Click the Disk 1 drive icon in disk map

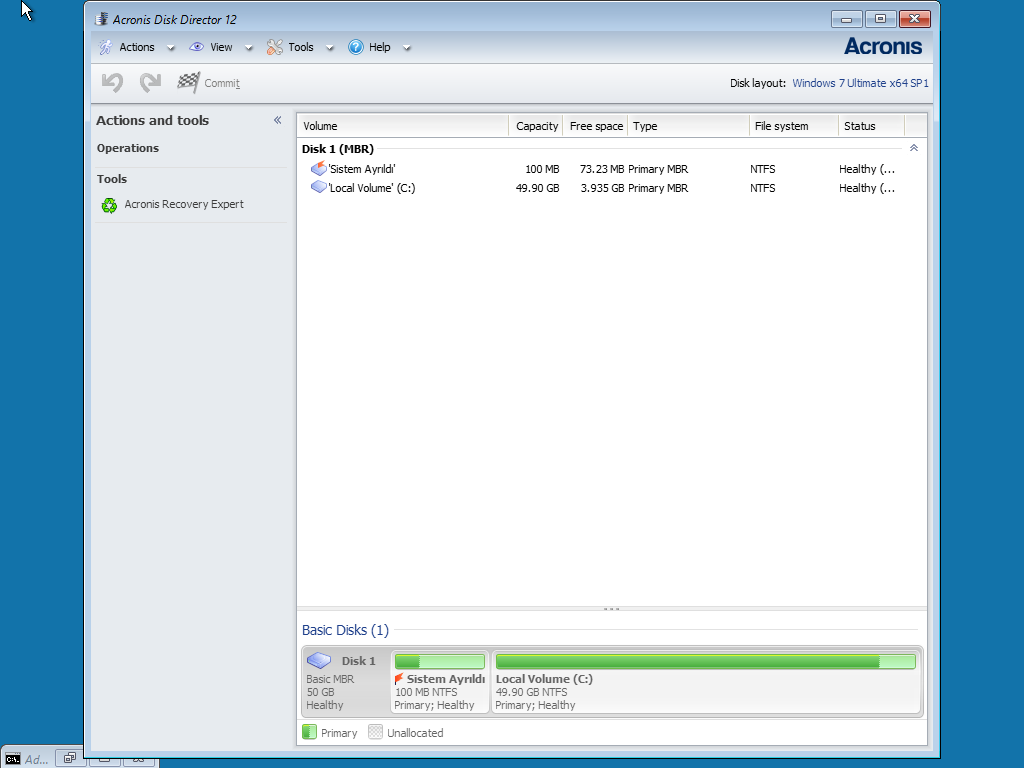click(x=319, y=660)
